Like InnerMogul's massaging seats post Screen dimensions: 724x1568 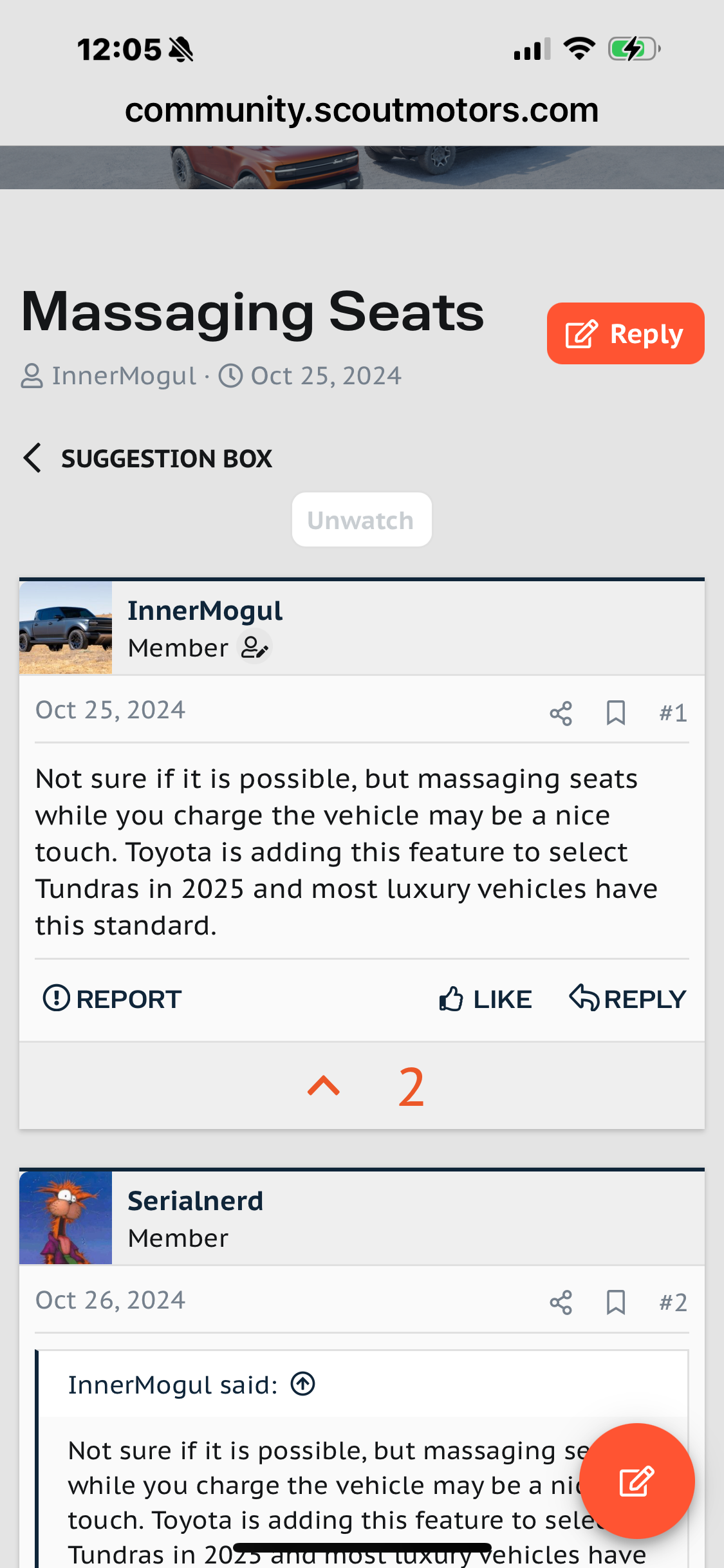tap(485, 999)
